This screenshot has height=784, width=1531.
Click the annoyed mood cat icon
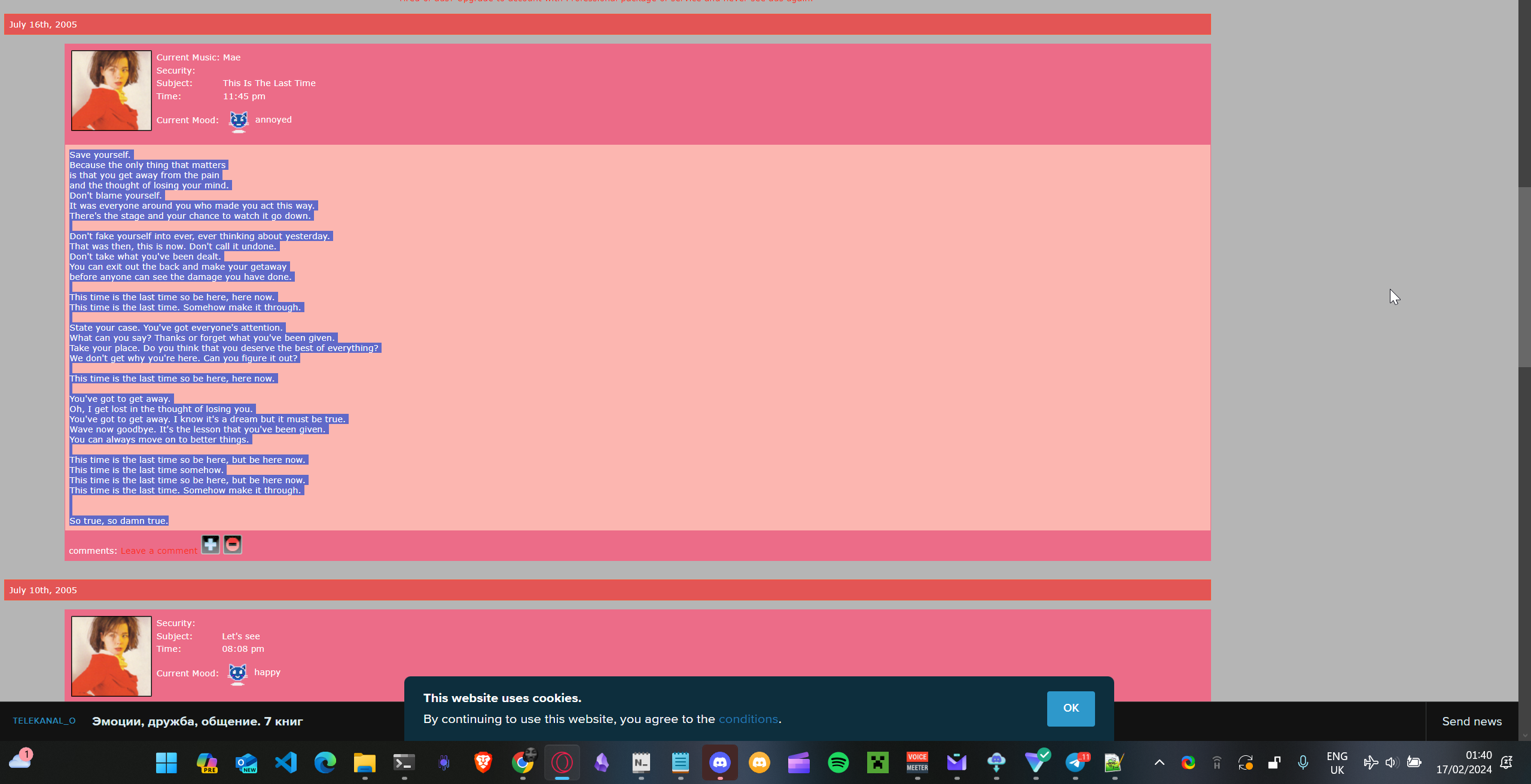[239, 122]
